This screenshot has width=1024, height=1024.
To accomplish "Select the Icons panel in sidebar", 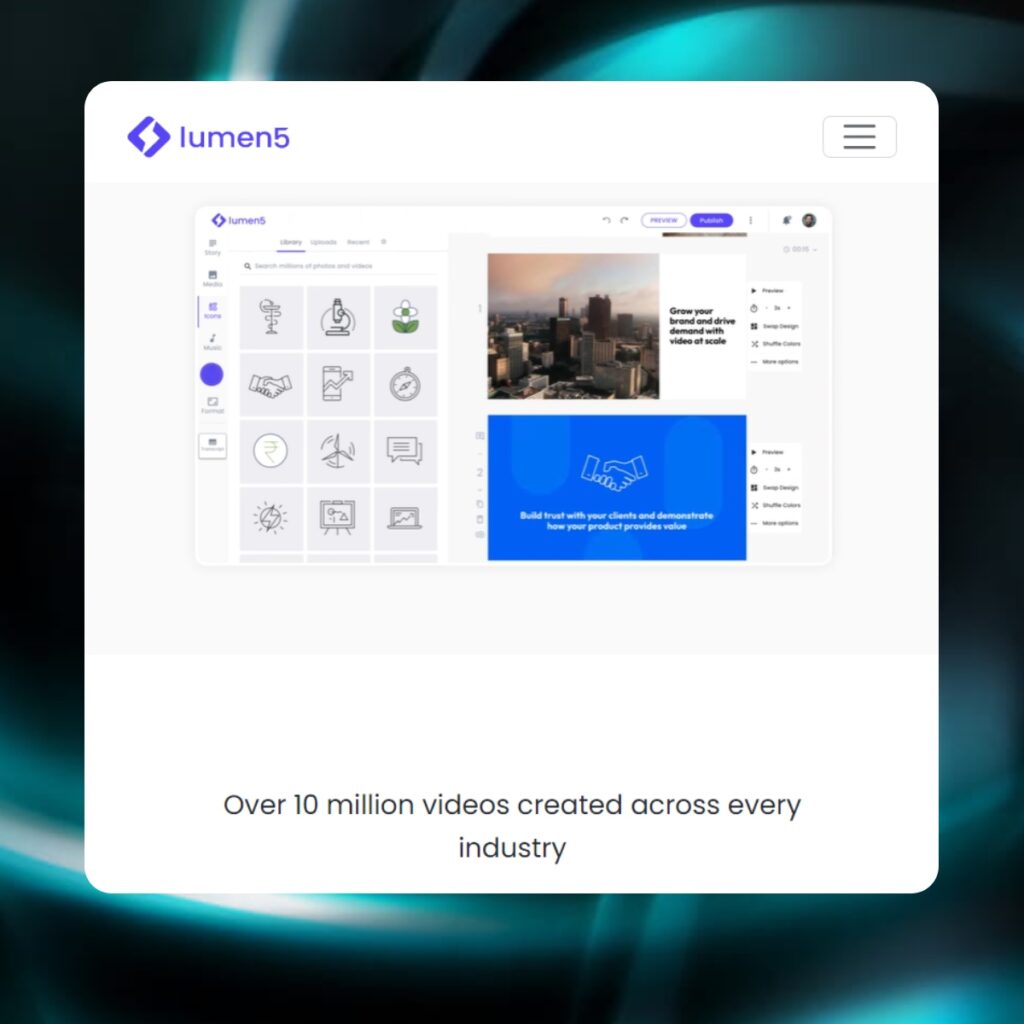I will click(x=212, y=311).
